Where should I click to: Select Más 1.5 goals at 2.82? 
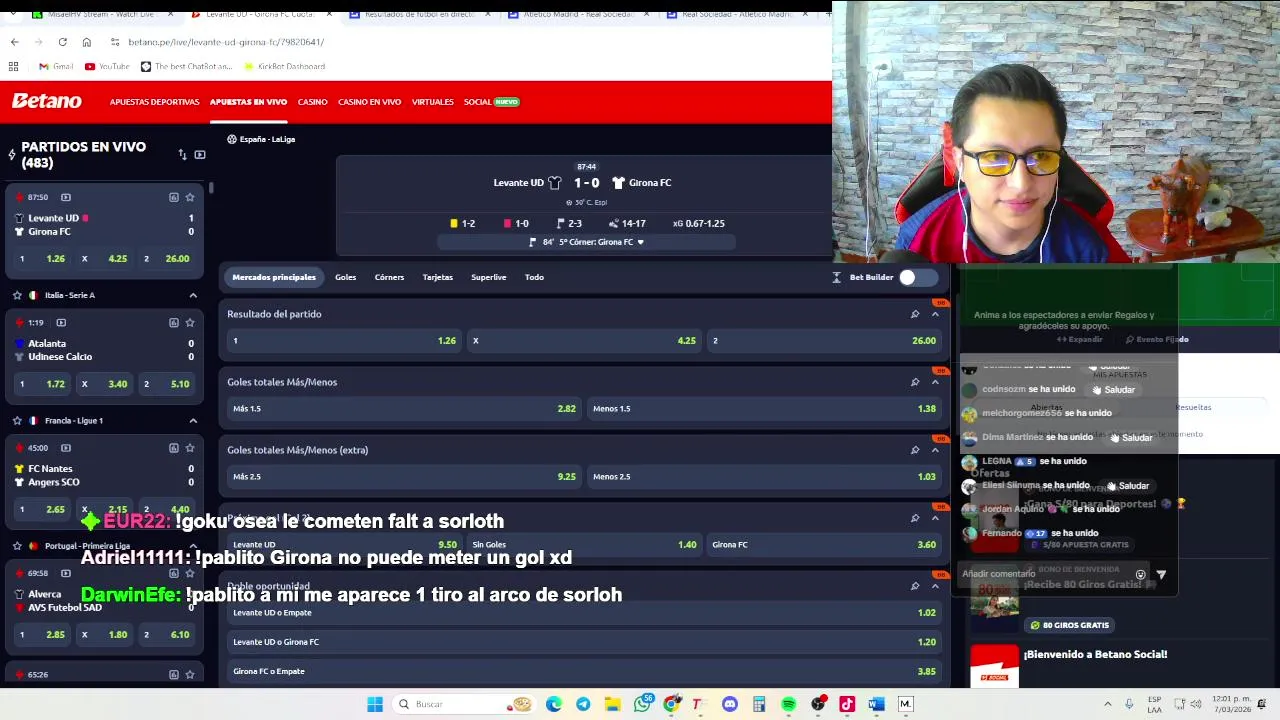tap(404, 409)
